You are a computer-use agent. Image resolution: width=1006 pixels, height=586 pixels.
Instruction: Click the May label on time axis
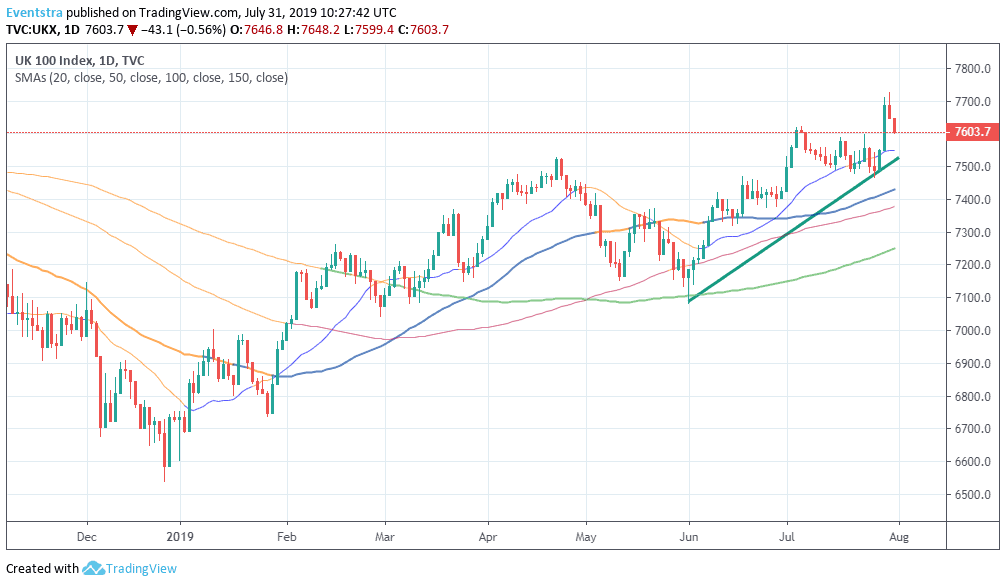(586, 537)
